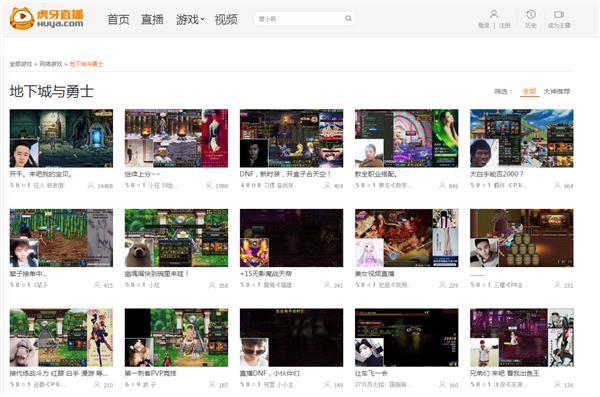Open the 开干。来吧我的宝贝 stream thumbnail
The image size is (600, 397).
(x=61, y=138)
